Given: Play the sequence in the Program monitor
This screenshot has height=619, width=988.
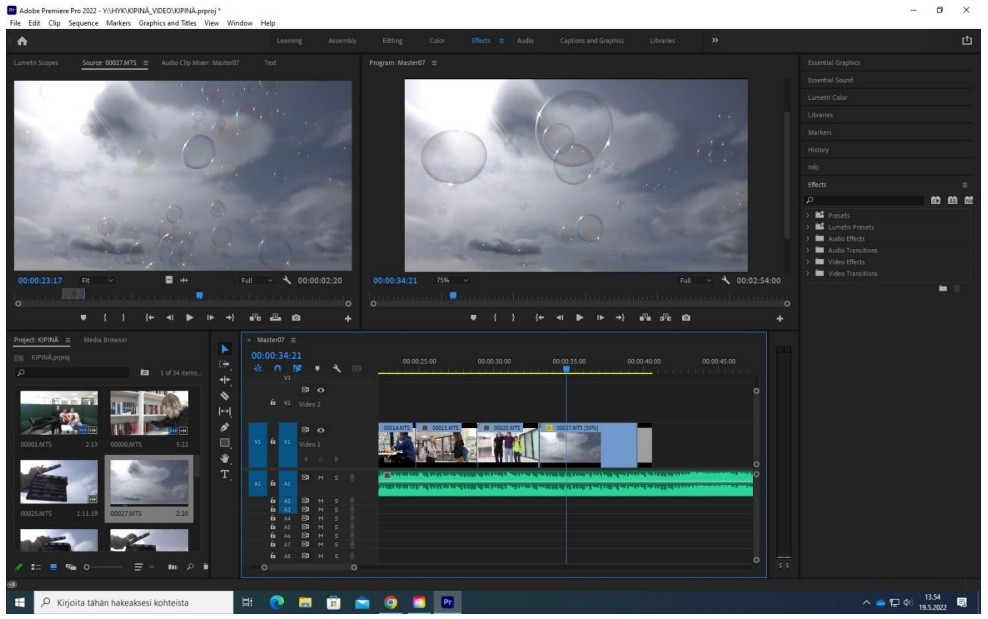Looking at the screenshot, I should click(580, 318).
